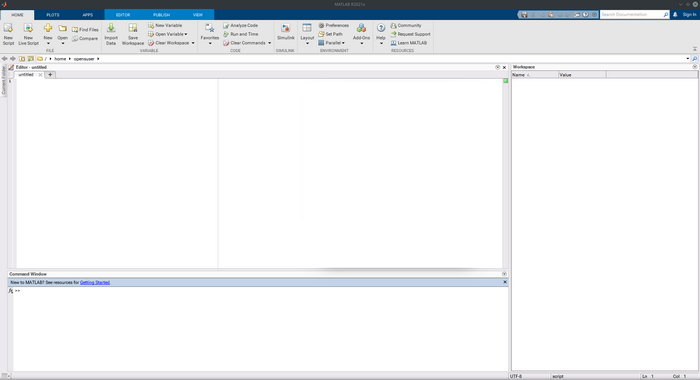Switch to the PUBLISH tab

point(161,15)
